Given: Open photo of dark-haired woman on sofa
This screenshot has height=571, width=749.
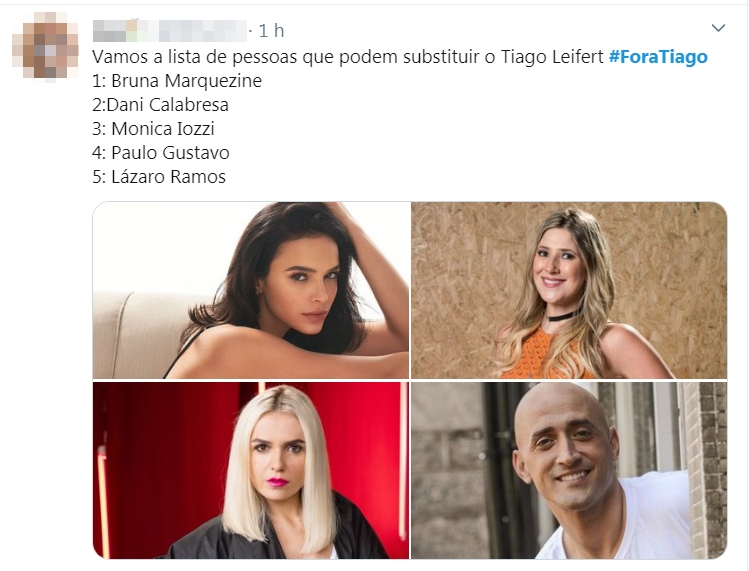Looking at the screenshot, I should pos(251,291).
